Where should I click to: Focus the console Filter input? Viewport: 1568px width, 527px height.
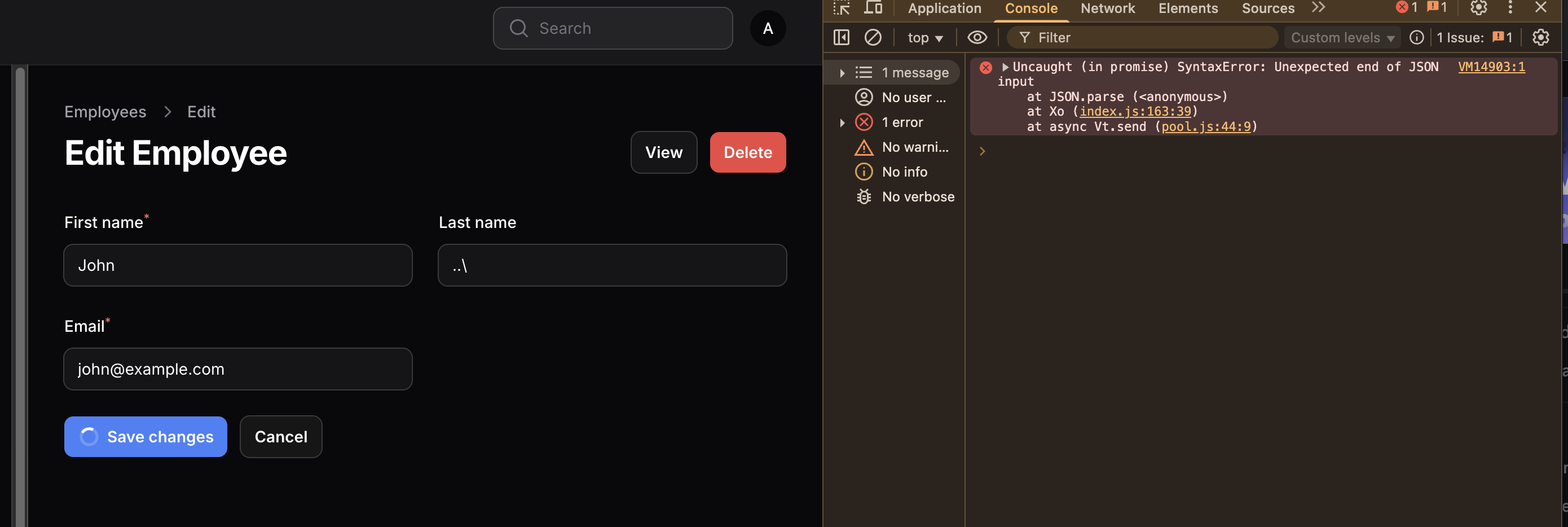(1143, 38)
